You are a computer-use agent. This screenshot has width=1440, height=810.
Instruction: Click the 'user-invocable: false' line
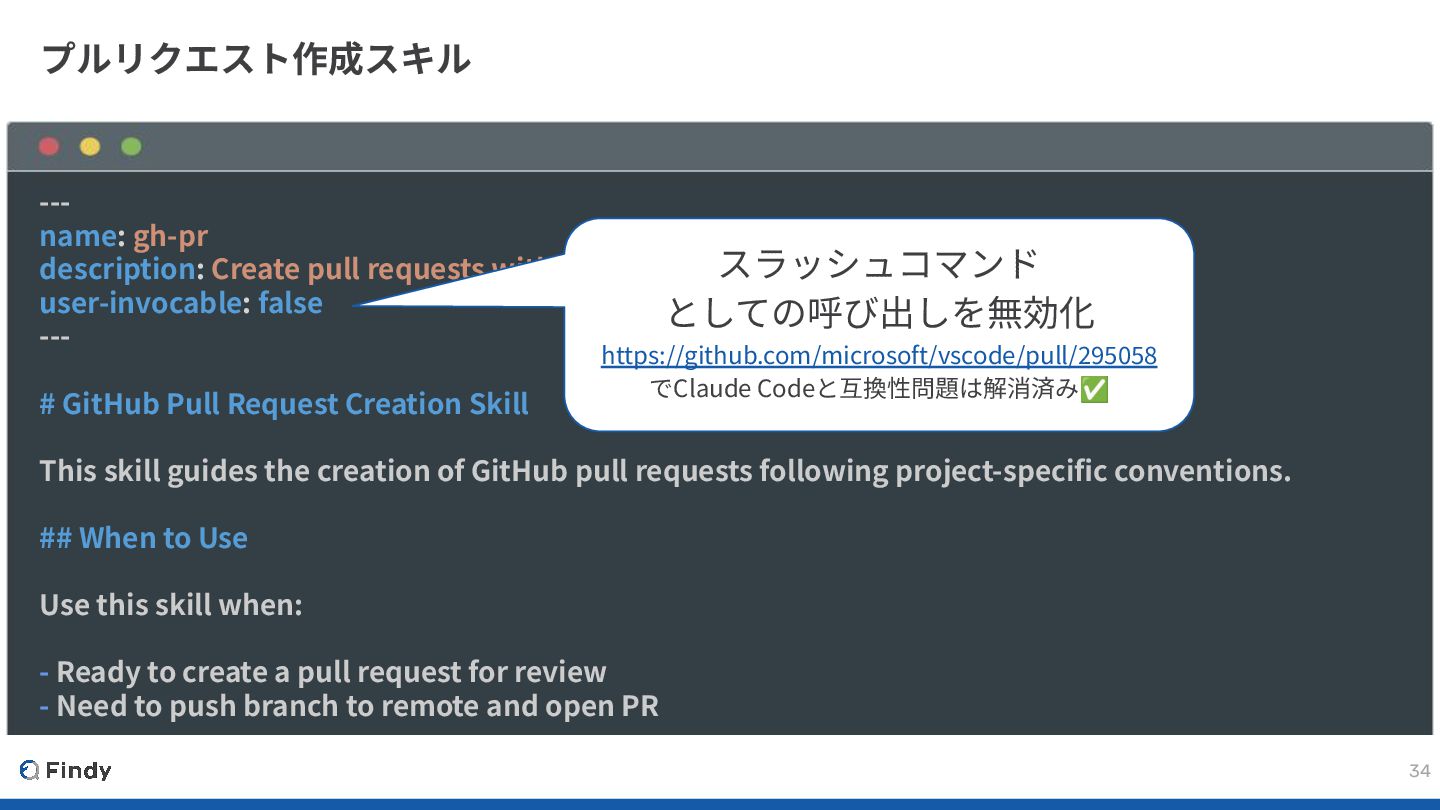point(181,303)
